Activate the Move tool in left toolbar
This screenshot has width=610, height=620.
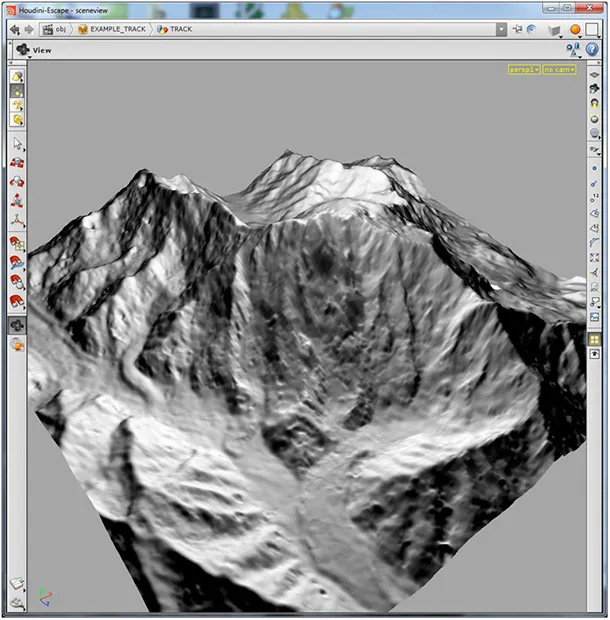pyautogui.click(x=17, y=163)
